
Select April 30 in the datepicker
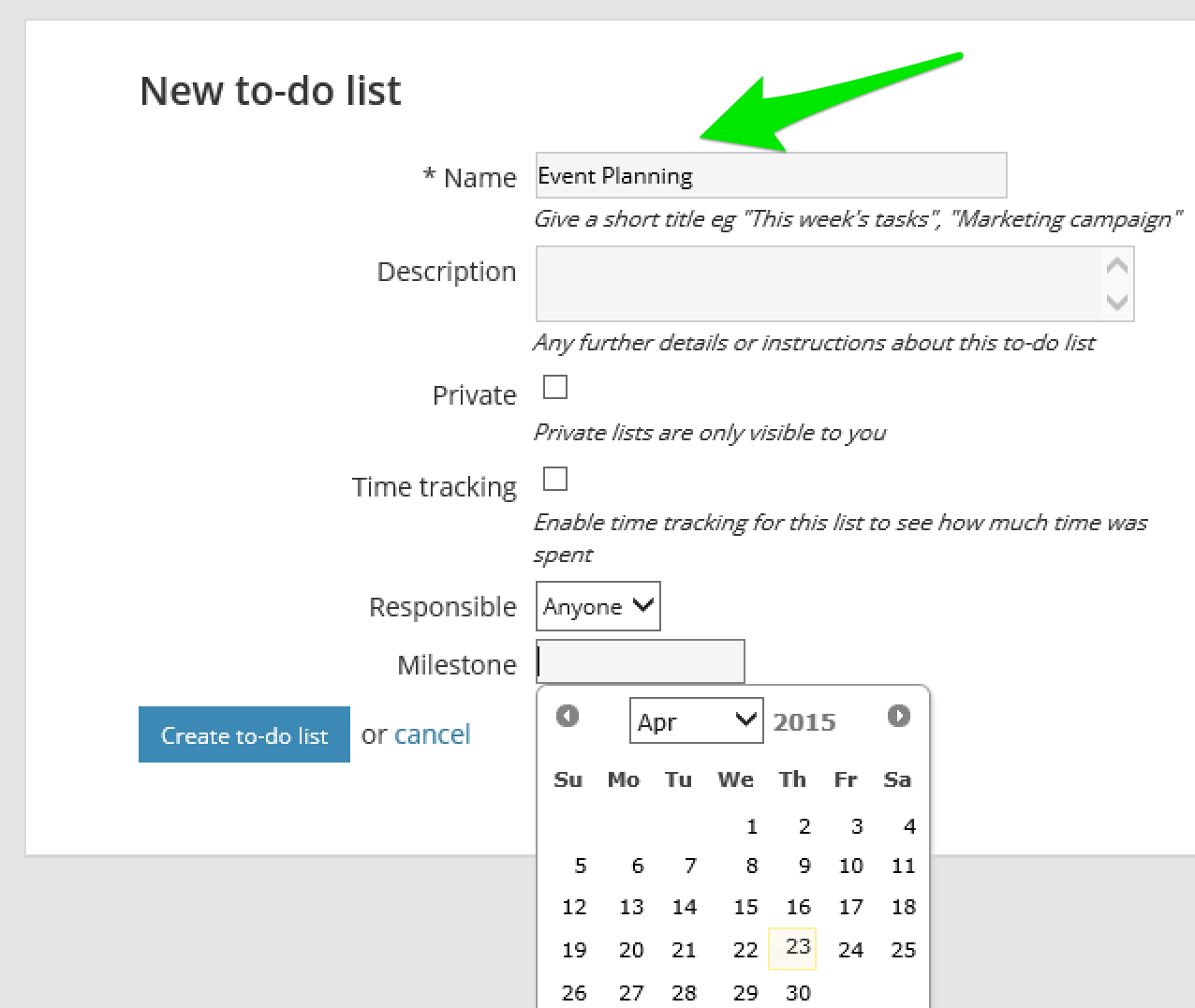click(x=797, y=993)
